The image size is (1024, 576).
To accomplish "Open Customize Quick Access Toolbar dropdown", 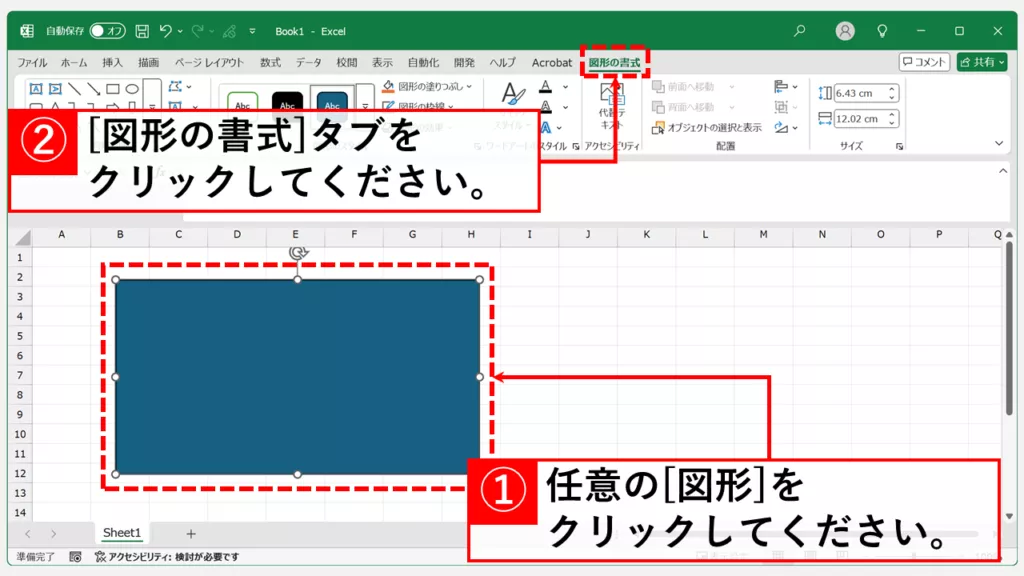I will (x=252, y=31).
